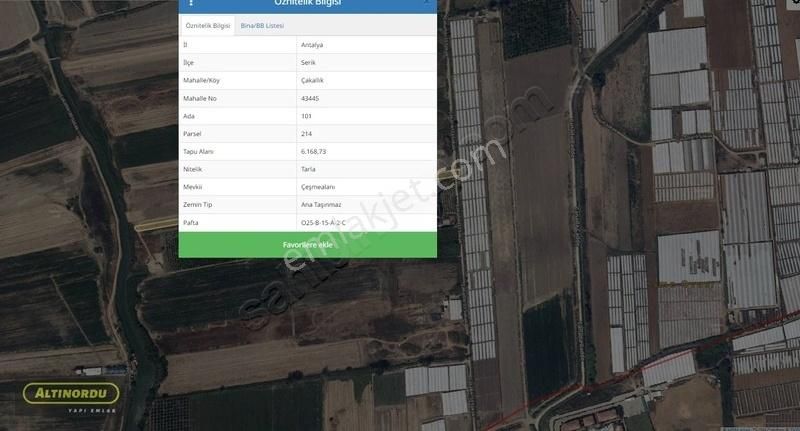Click the Altınordu logo badge
Viewport: 800px width, 431px height.
[x=71, y=393]
